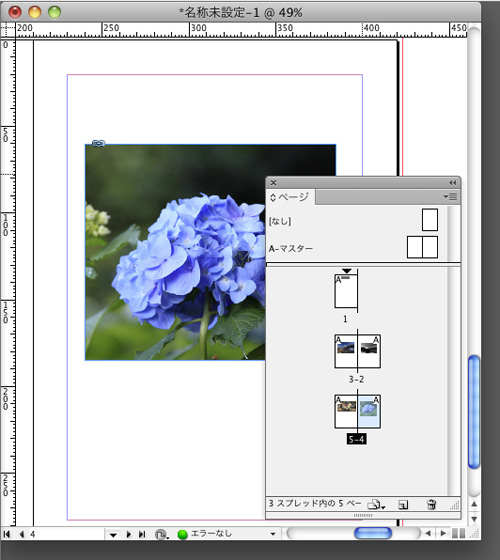
Task: Go to previous page arrow in status bar
Action: point(22,534)
